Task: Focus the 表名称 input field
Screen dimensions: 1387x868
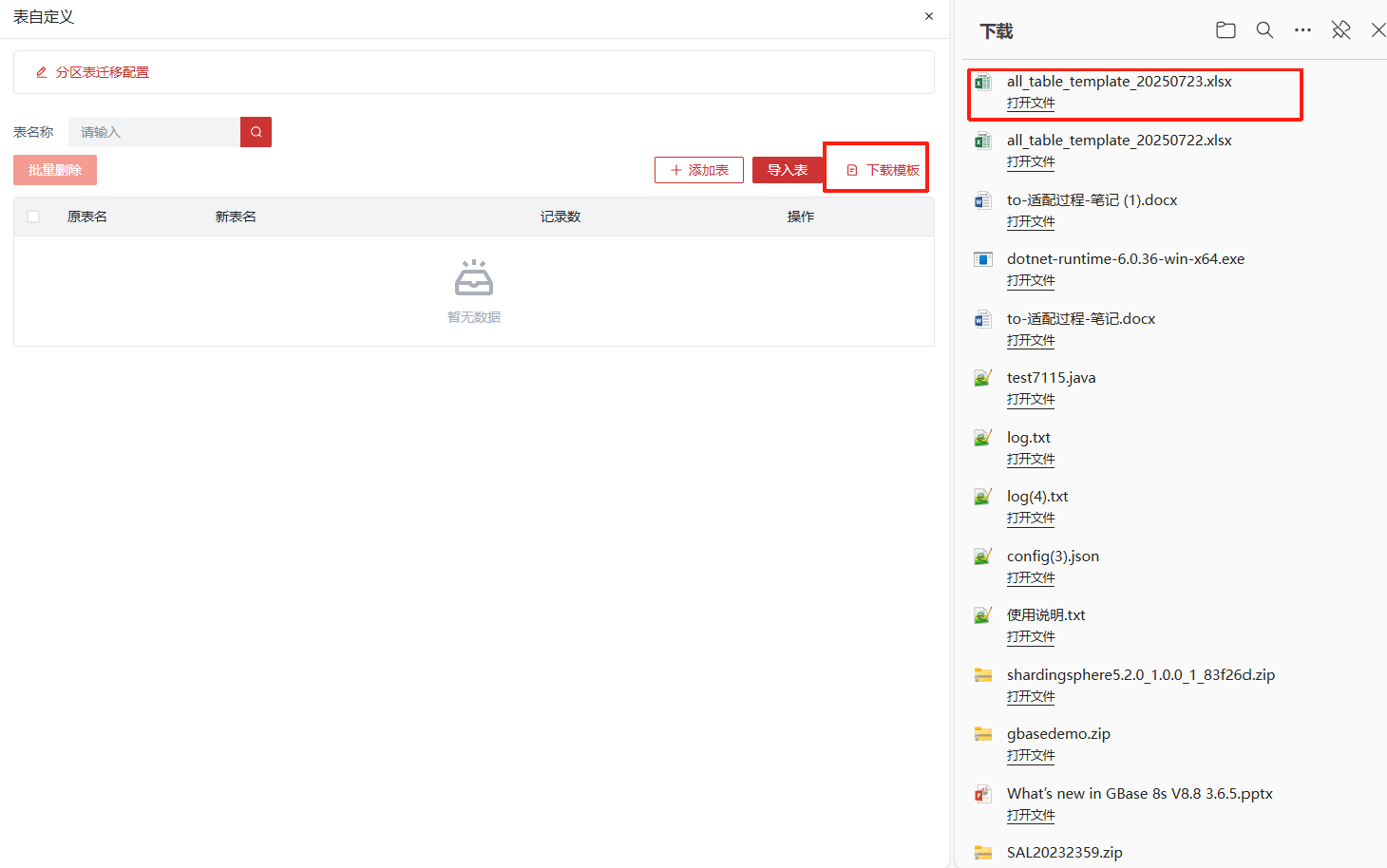Action: coord(154,132)
